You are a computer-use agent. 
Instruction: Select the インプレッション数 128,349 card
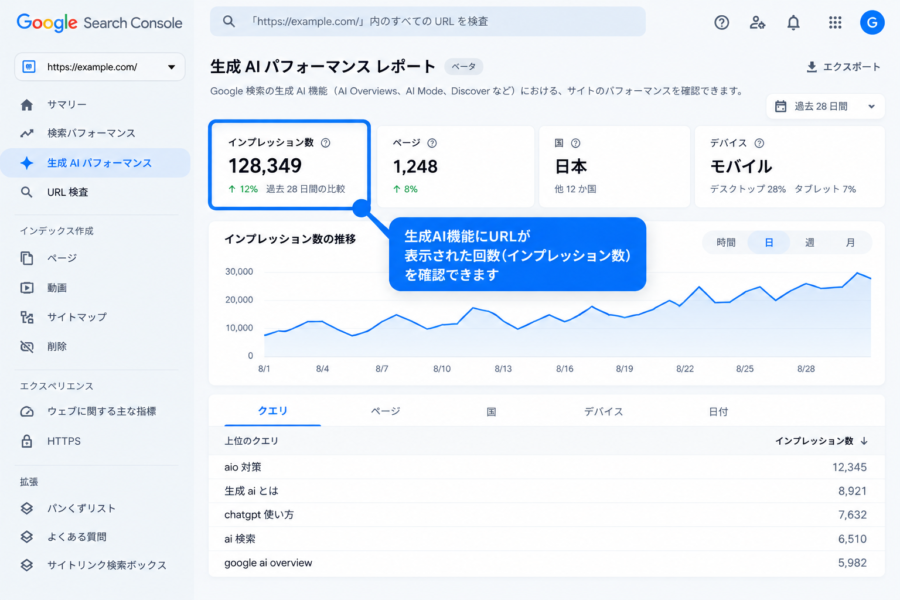290,165
